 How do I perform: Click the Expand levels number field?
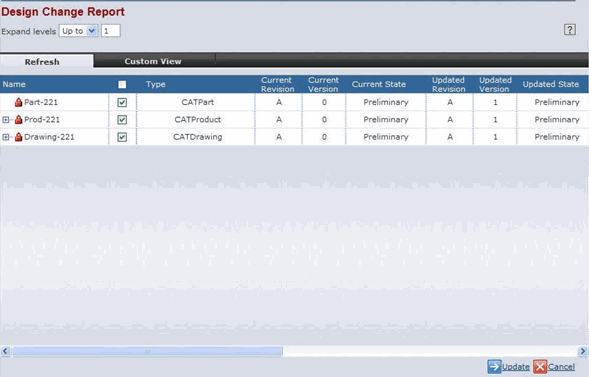click(x=110, y=31)
